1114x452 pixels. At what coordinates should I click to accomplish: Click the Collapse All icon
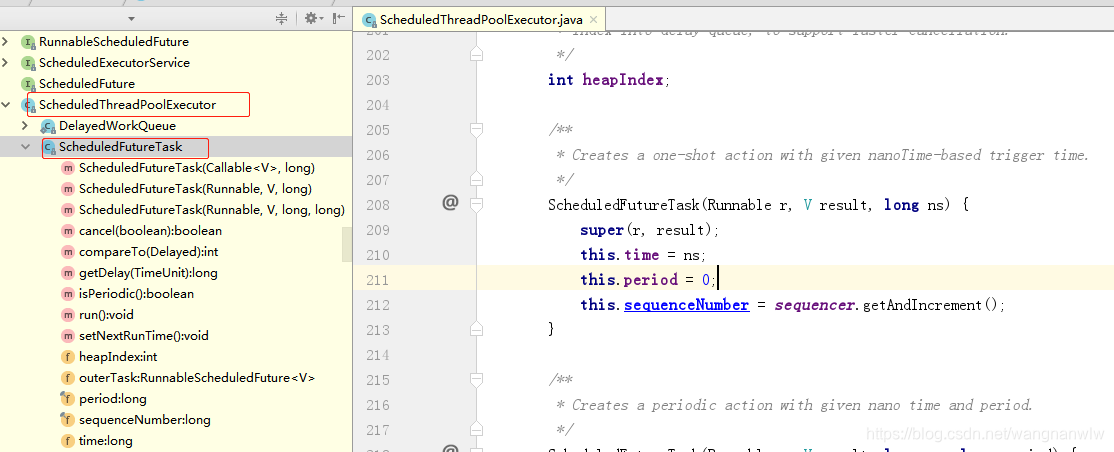[x=281, y=19]
